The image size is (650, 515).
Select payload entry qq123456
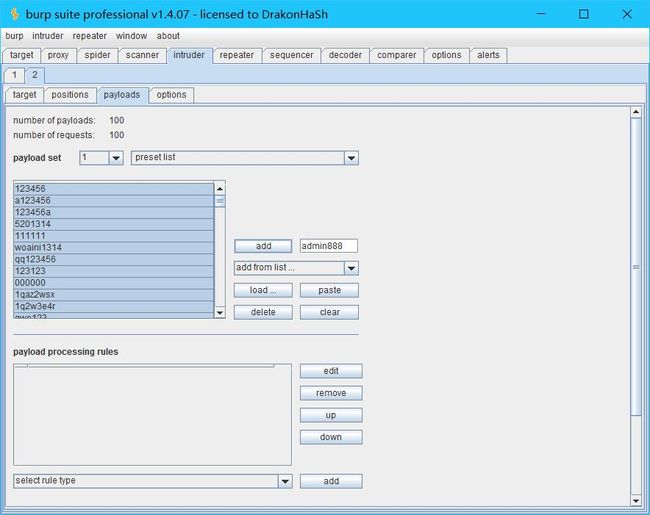coord(114,260)
